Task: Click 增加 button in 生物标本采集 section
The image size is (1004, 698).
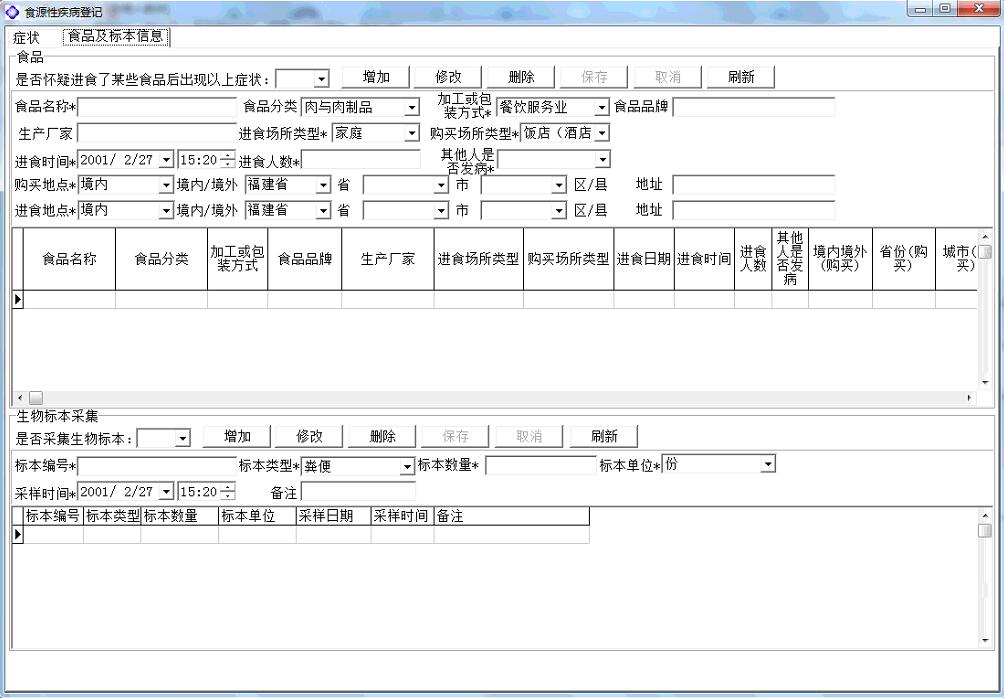Action: (237, 436)
